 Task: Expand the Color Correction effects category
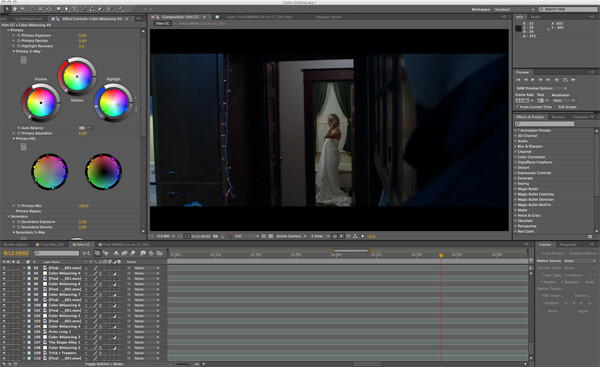click(516, 157)
